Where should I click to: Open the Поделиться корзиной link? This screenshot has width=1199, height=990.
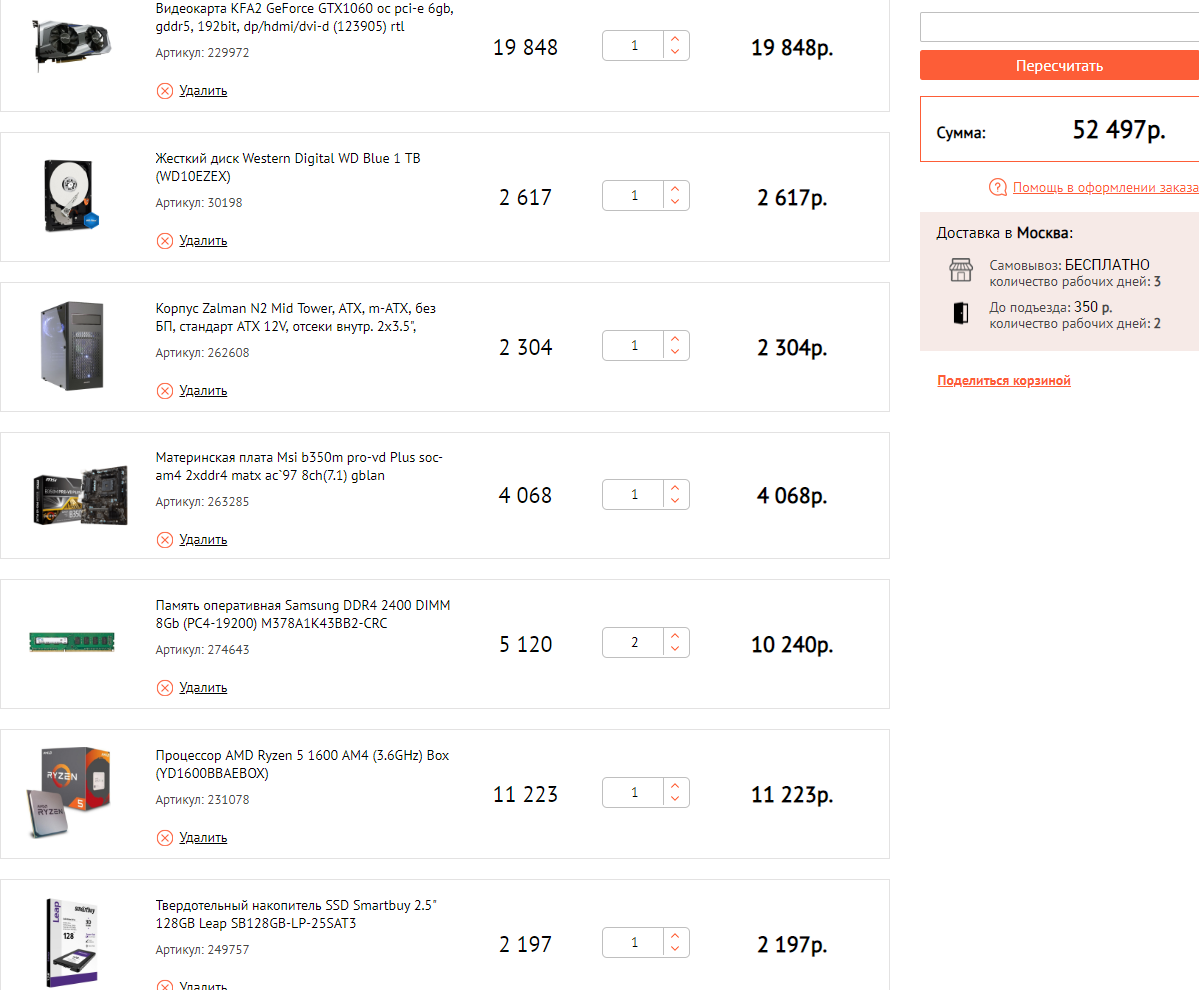tap(1003, 381)
